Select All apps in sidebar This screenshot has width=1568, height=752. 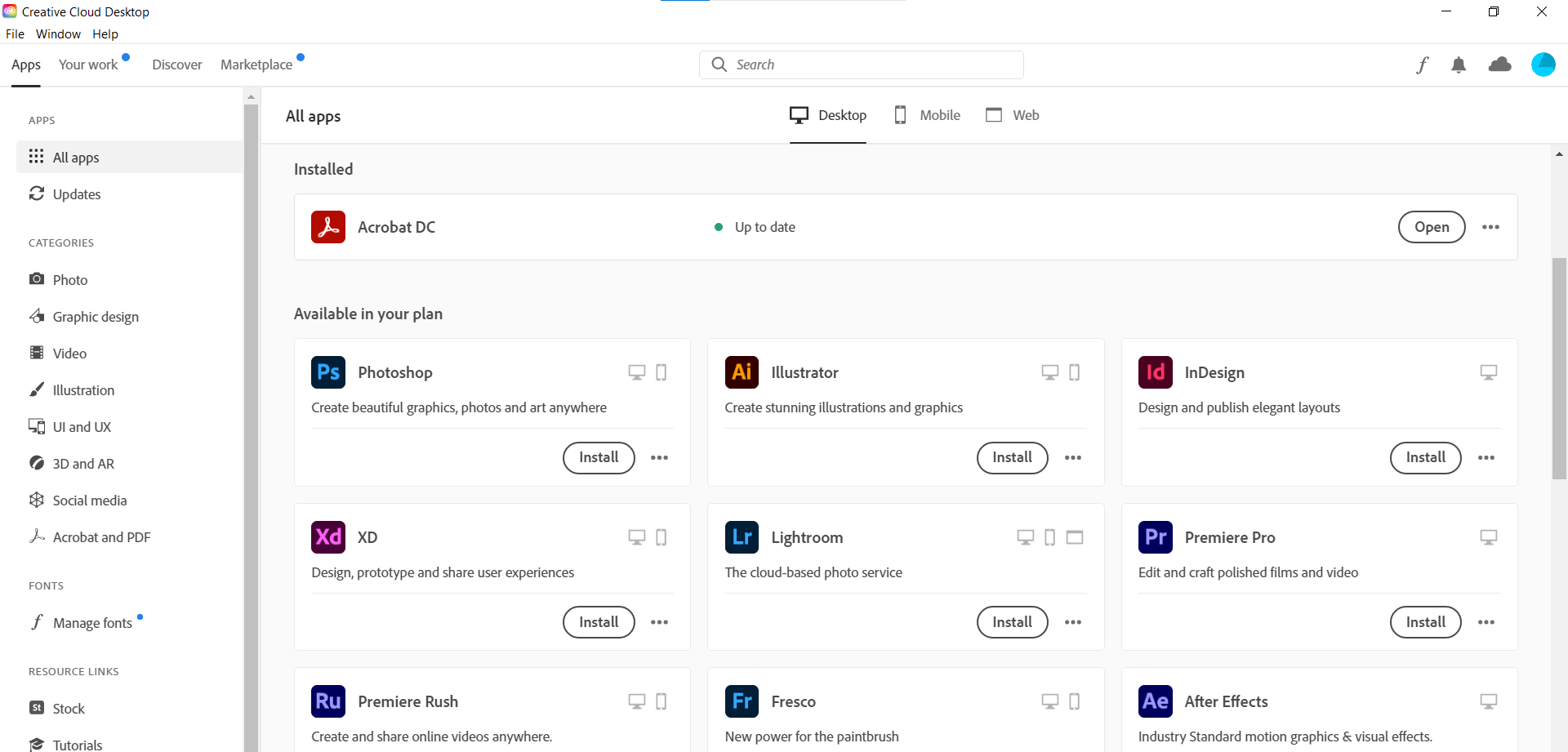pyautogui.click(x=130, y=157)
